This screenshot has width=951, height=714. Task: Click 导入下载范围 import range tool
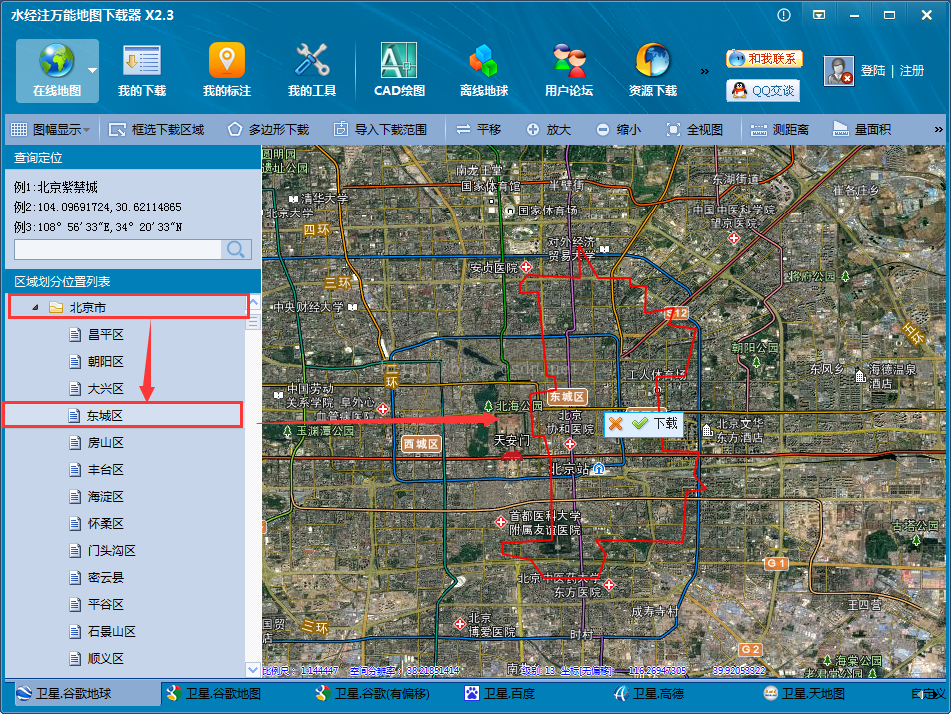(380, 129)
